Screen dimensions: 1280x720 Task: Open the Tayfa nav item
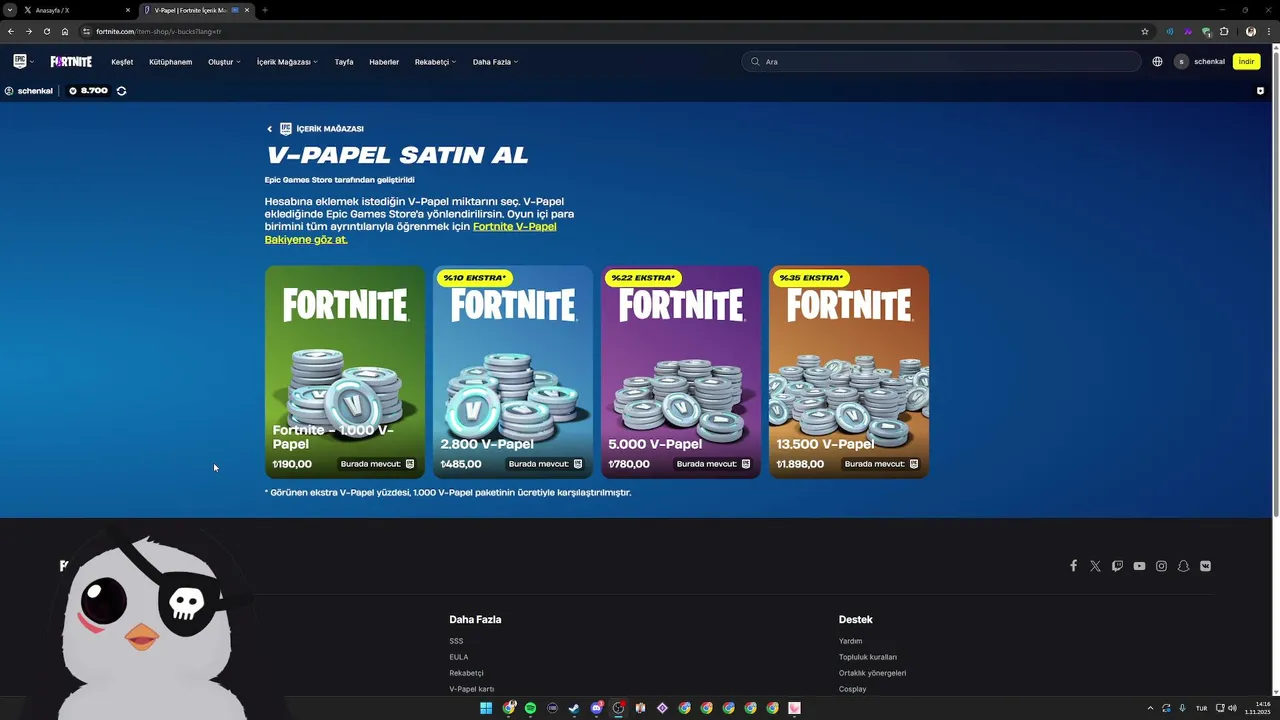(x=344, y=62)
